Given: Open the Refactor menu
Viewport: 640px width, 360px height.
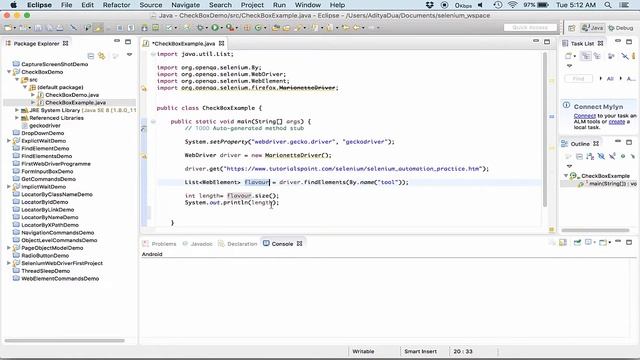Looking at the screenshot, I should point(116,5).
